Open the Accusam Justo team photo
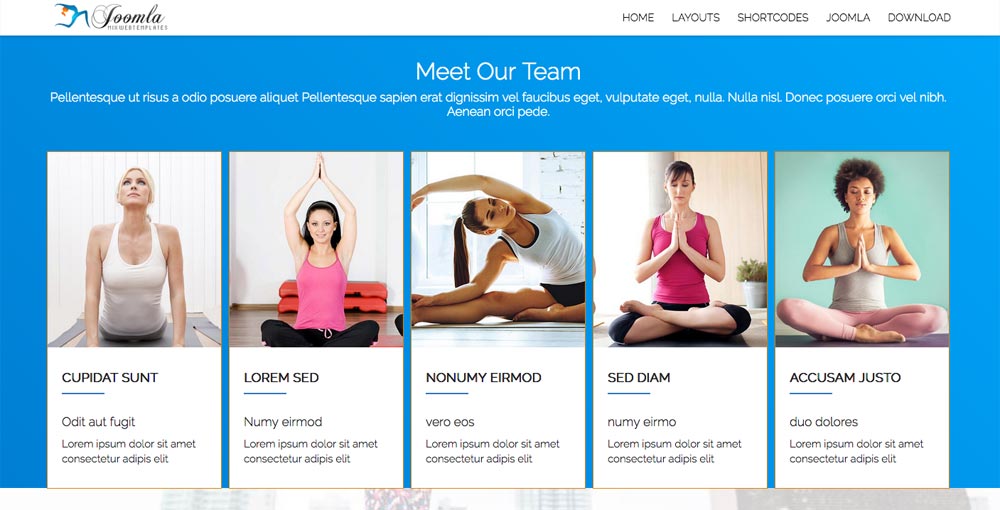 point(862,249)
